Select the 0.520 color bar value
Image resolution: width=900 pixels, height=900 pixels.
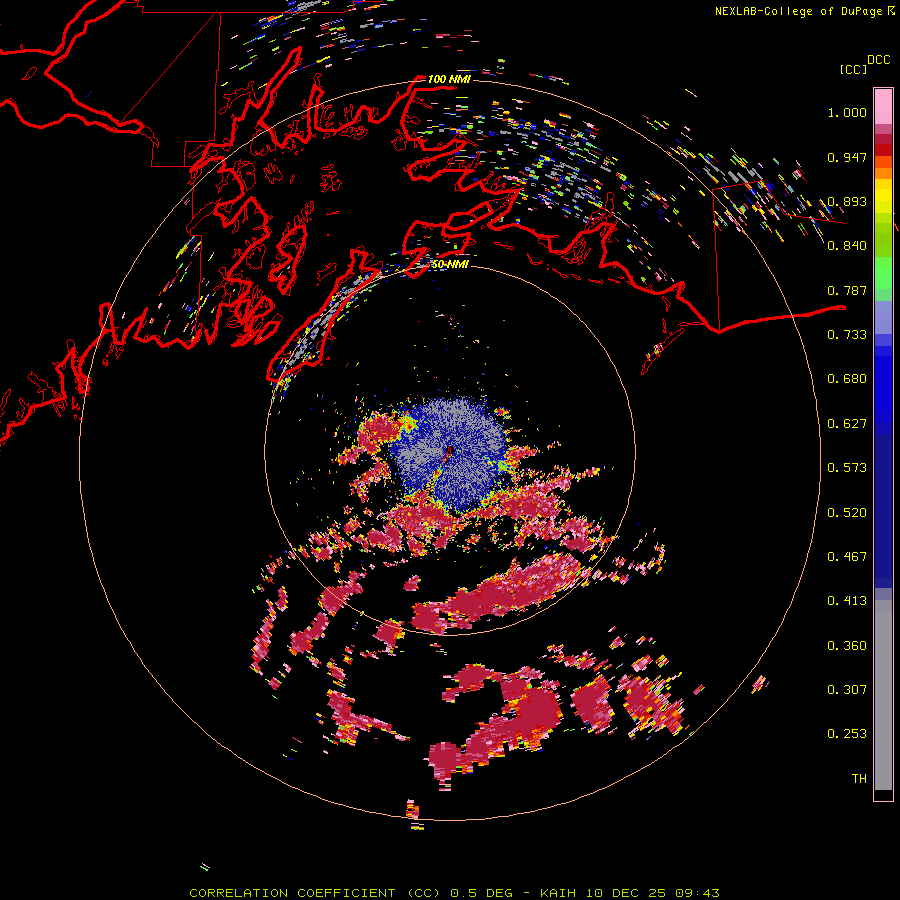coord(847,513)
